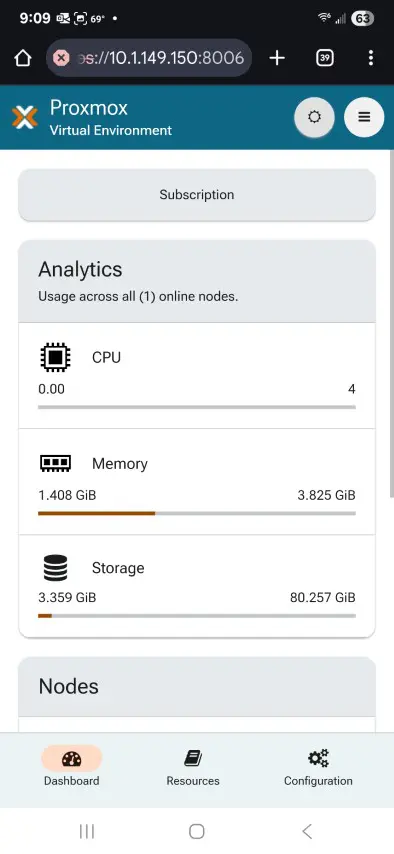The width and height of the screenshot is (394, 854).
Task: Click the Memory usage progress bar
Action: coord(197,513)
